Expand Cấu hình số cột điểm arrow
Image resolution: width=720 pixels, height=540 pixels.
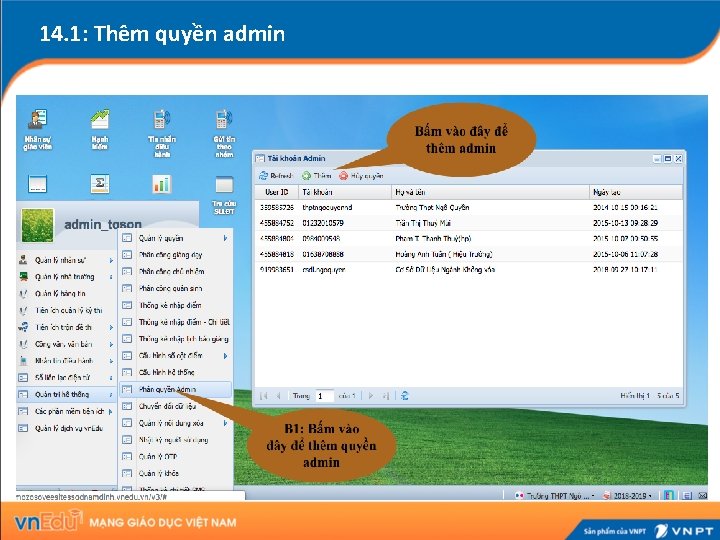[x=225, y=356]
